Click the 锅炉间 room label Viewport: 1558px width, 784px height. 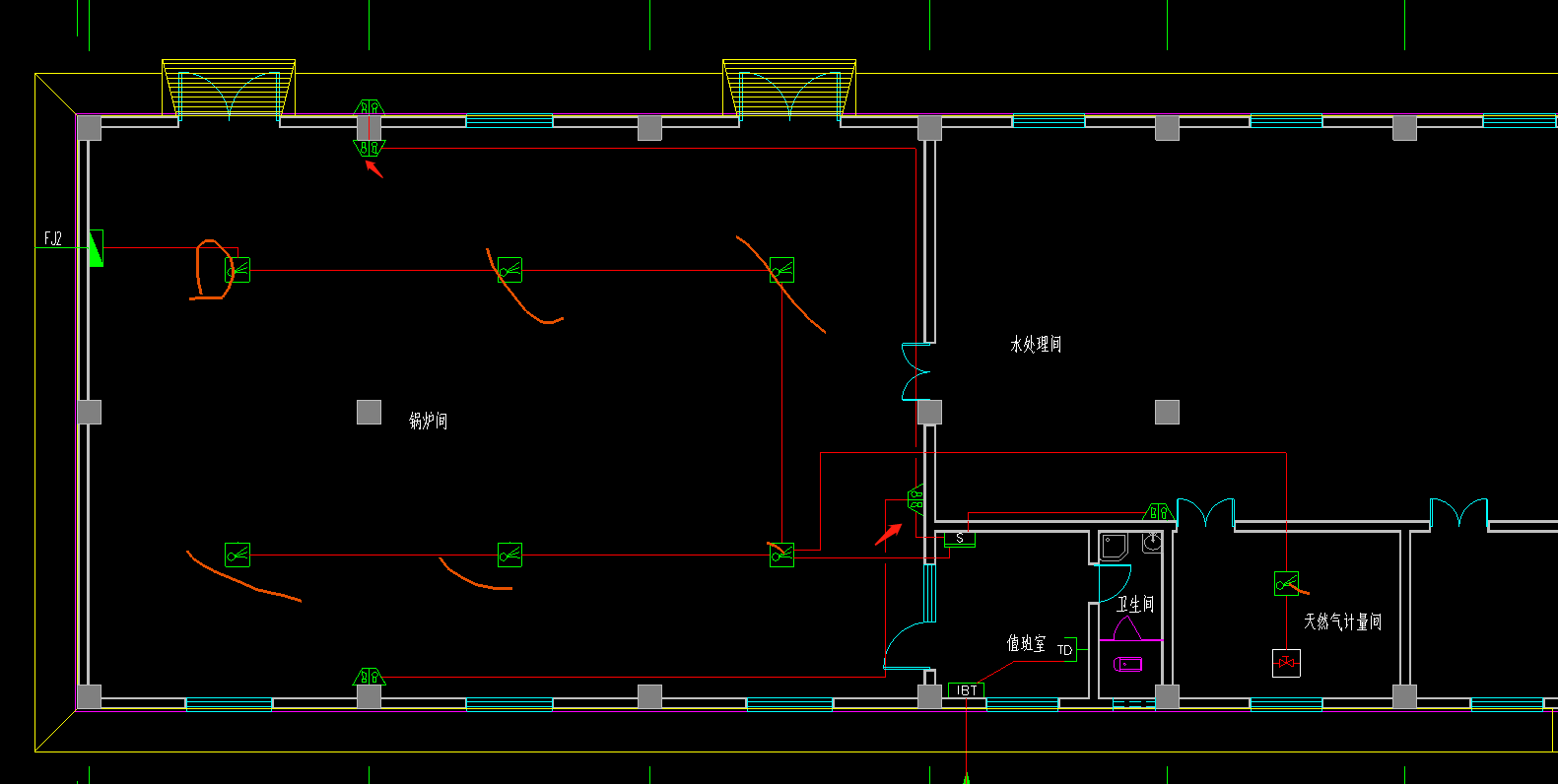429,421
